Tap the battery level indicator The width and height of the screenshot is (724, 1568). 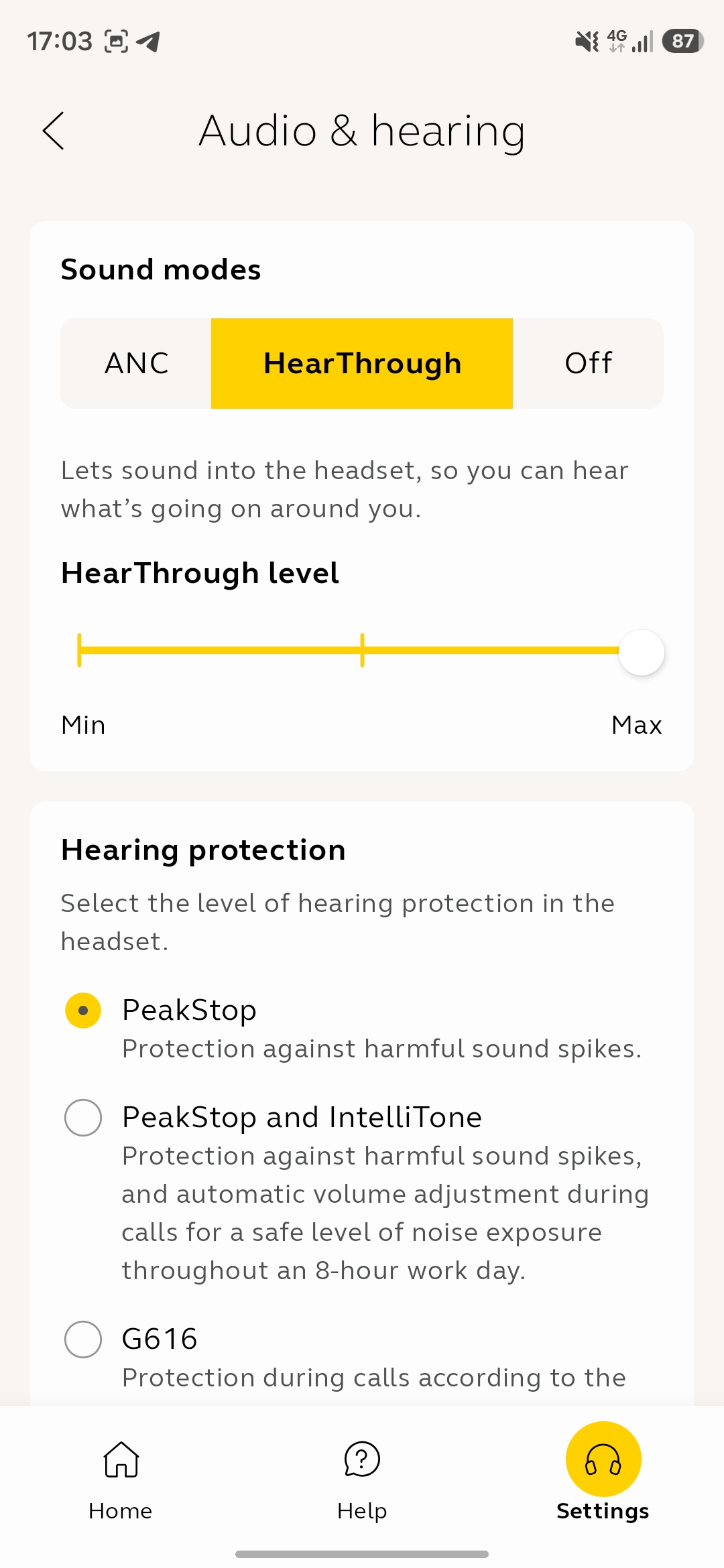[x=682, y=42]
